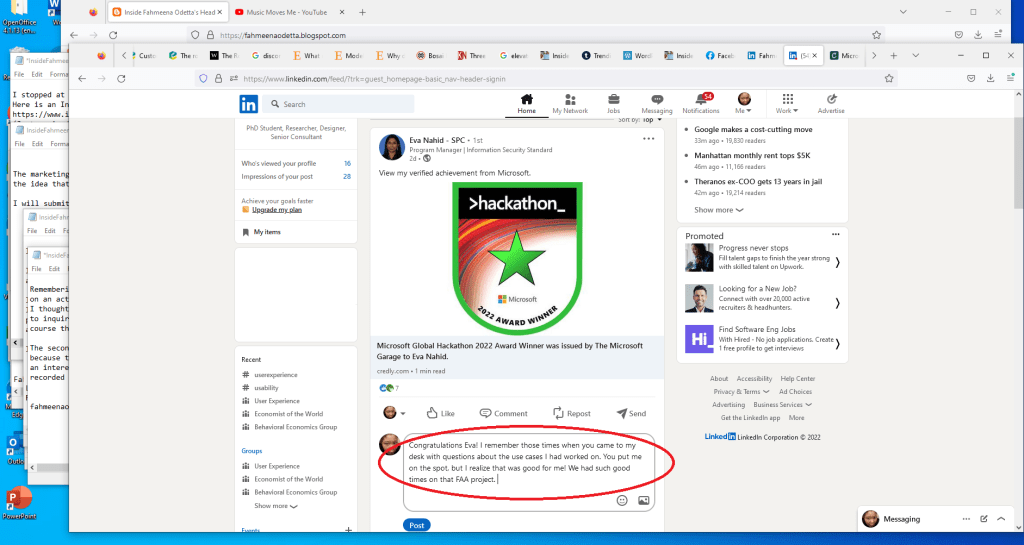
Task: Click Upgrade my plan link
Action: 277,210
